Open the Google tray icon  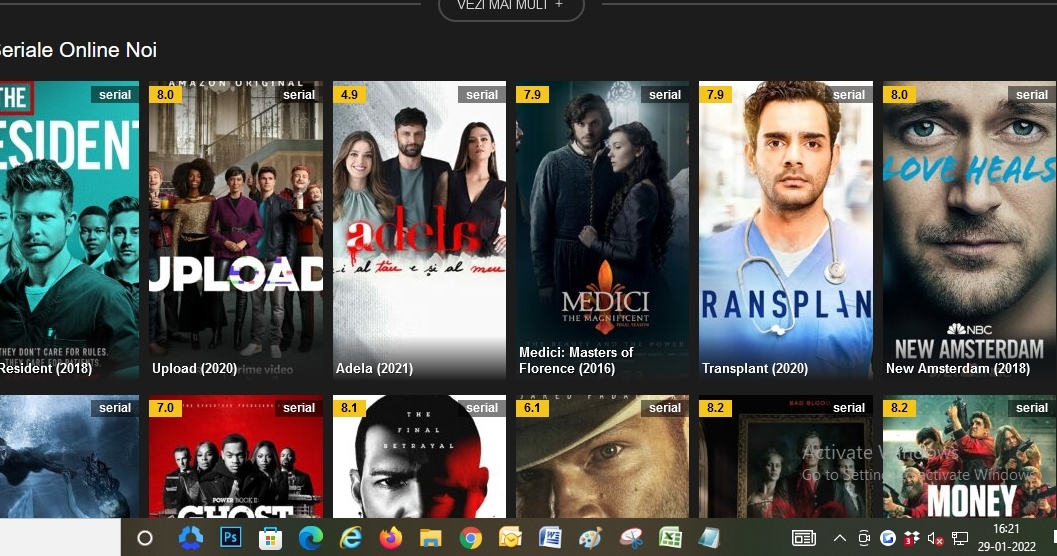[x=888, y=538]
